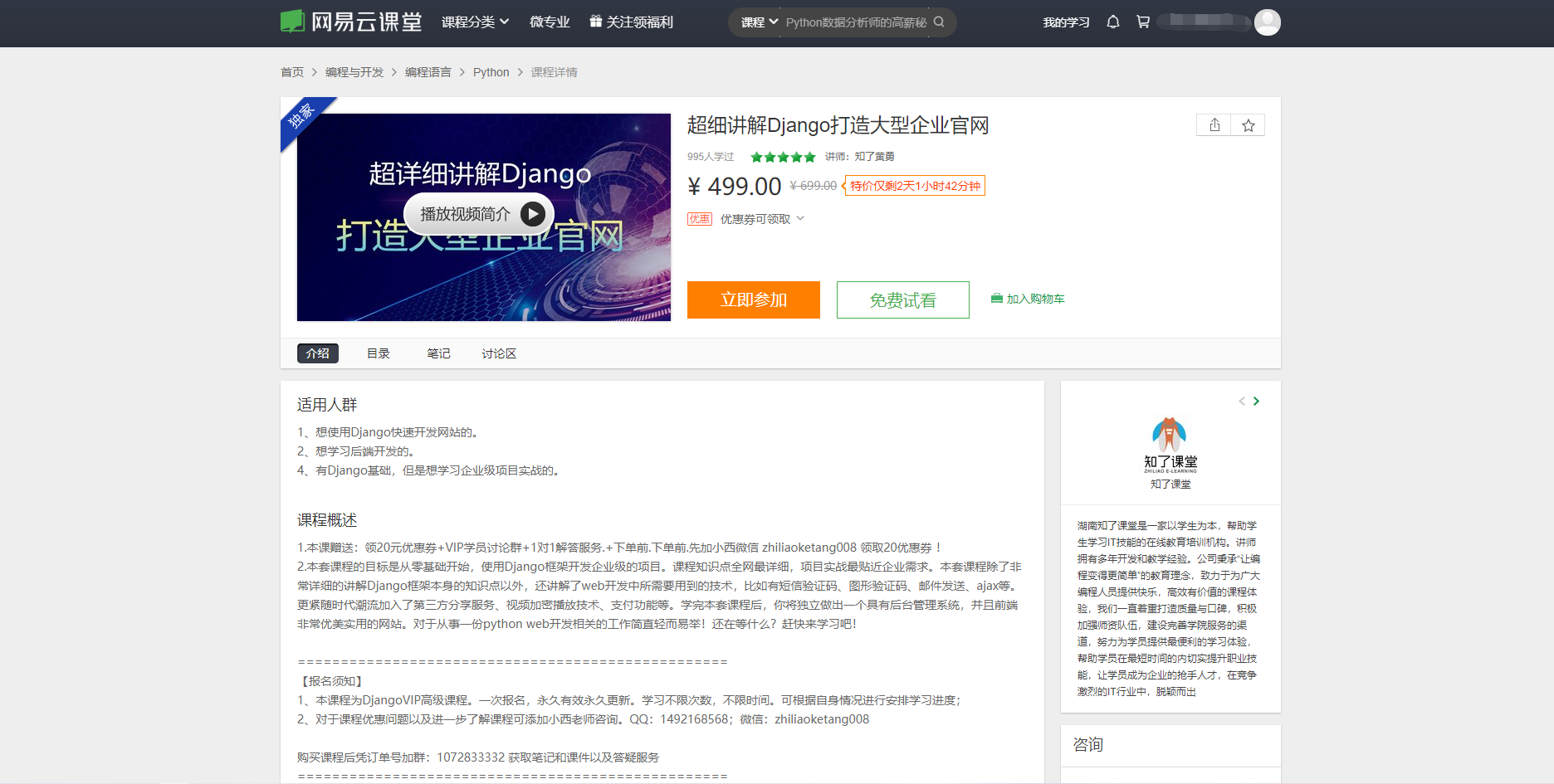Switch to the 目录 tab

(379, 353)
